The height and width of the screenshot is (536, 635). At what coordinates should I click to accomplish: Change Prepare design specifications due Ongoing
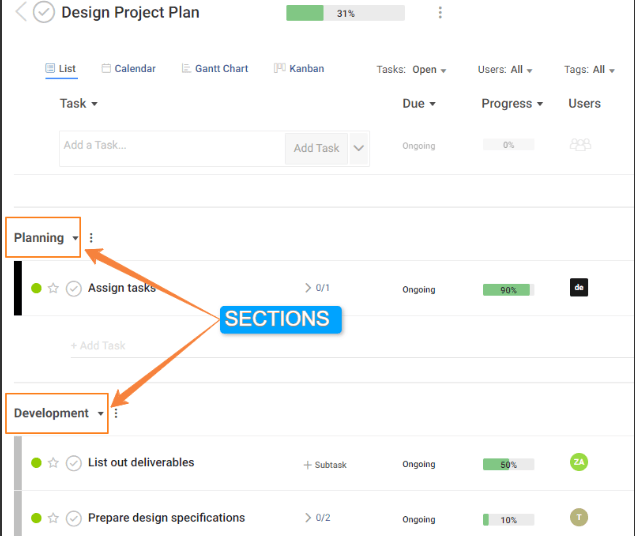click(419, 519)
